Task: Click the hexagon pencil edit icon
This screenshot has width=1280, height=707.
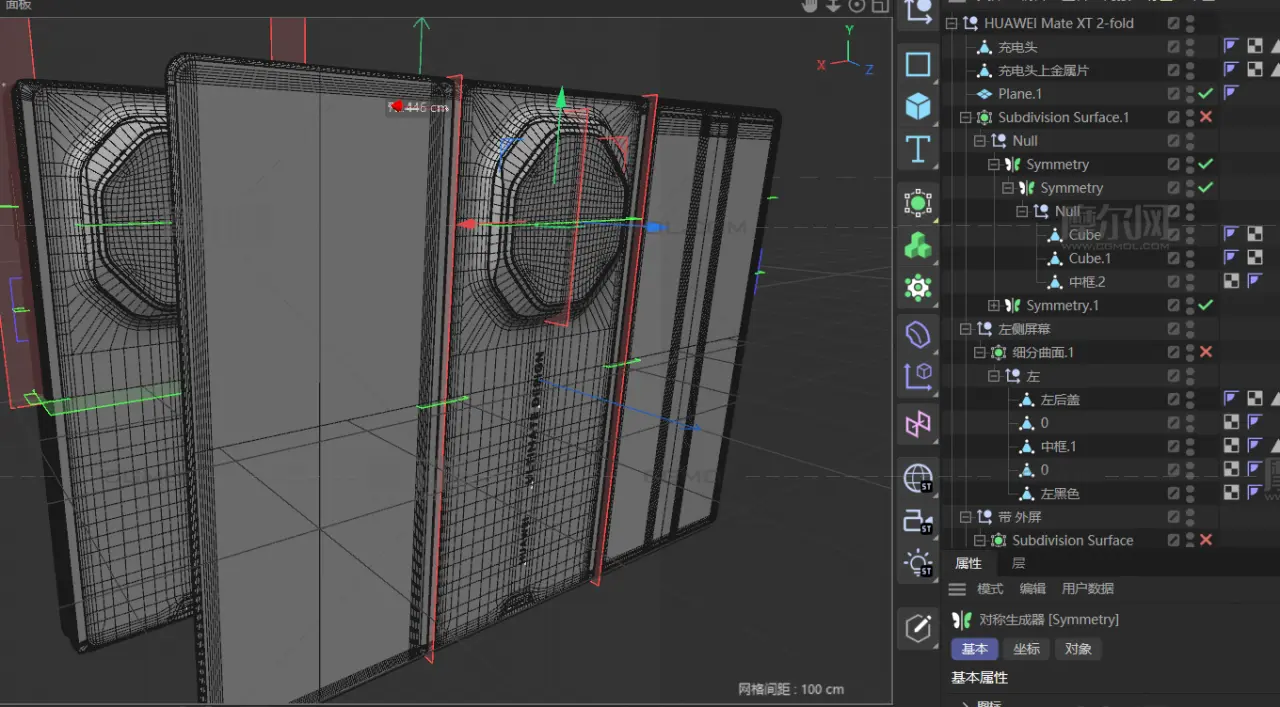Action: point(918,628)
